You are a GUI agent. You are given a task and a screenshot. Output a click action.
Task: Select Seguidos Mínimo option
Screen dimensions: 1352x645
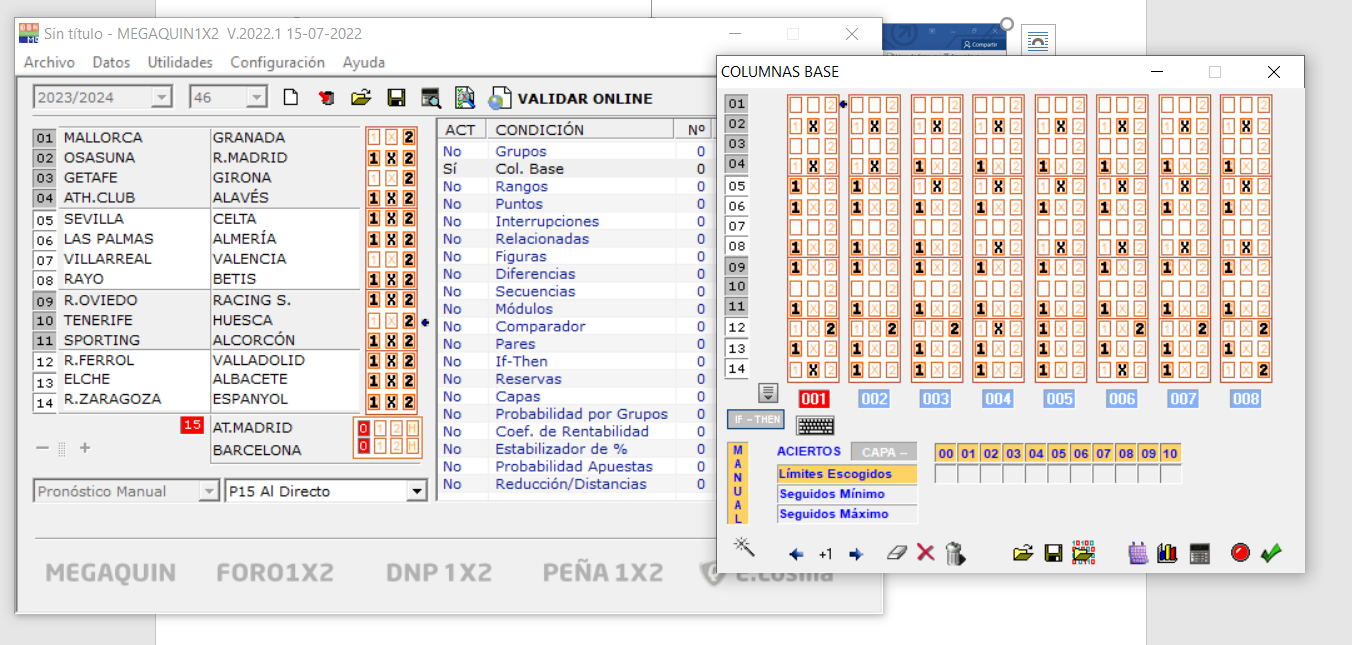[847, 494]
